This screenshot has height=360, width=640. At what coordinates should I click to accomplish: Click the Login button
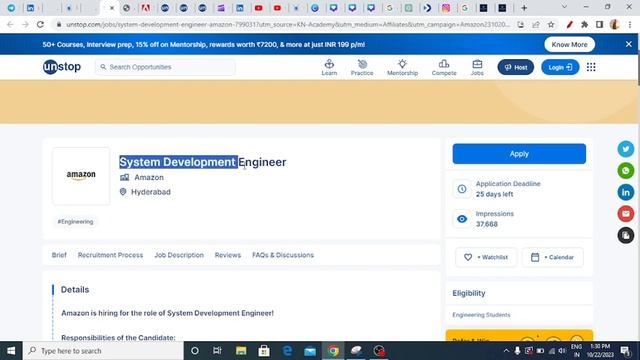tap(560, 67)
